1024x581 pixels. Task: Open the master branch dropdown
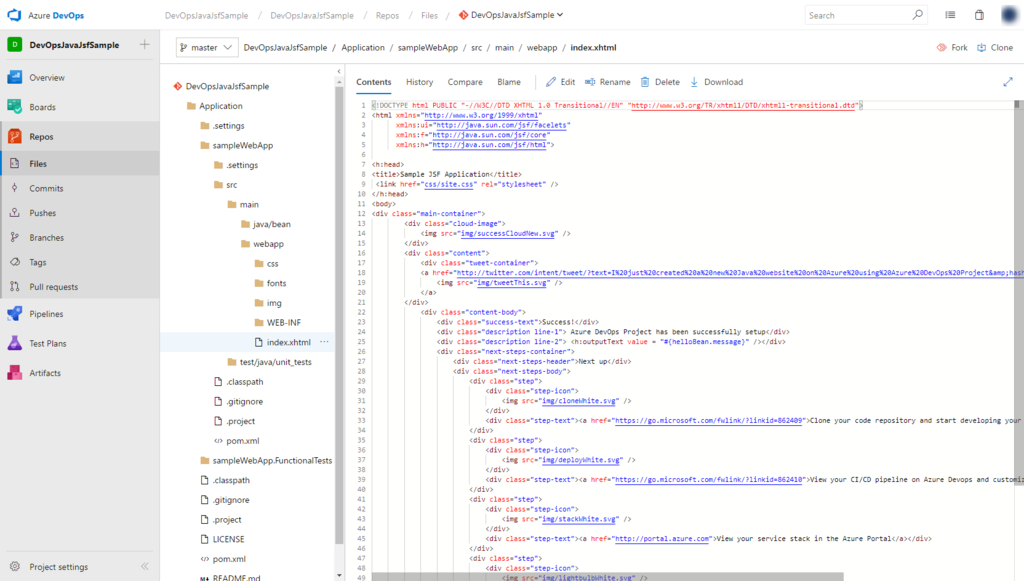pyautogui.click(x=207, y=48)
